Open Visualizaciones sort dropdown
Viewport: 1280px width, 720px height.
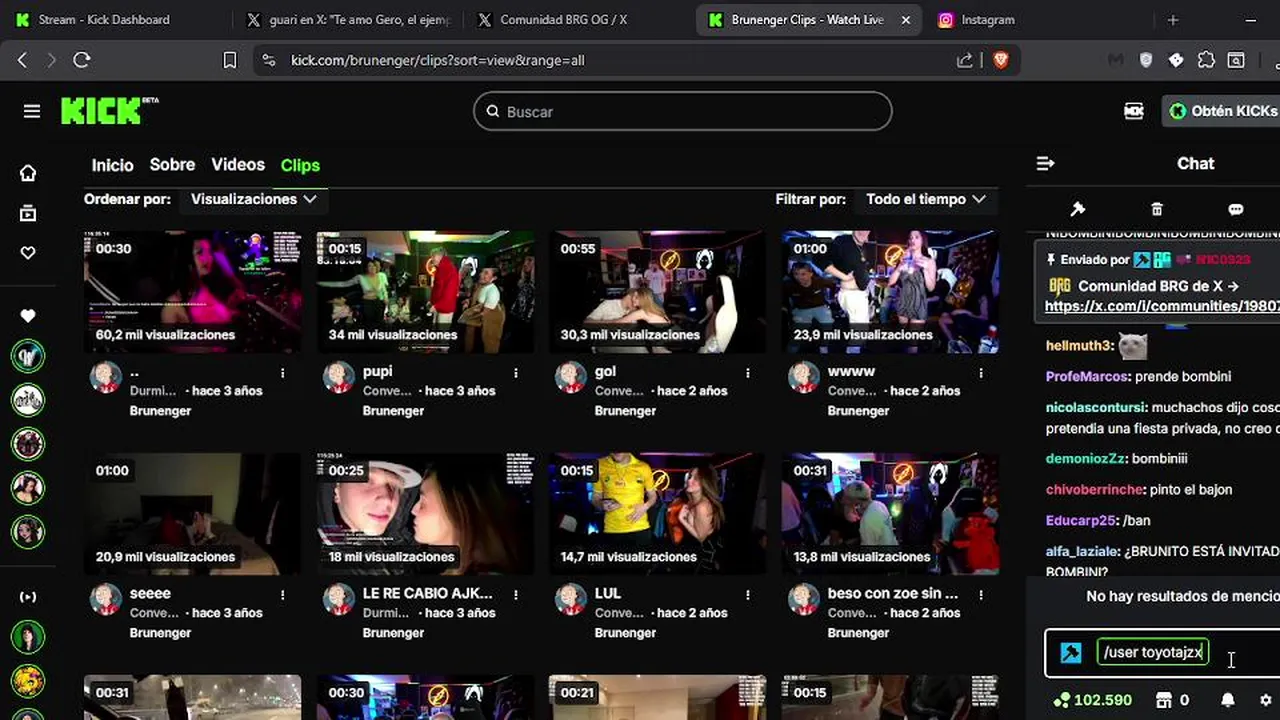[254, 199]
